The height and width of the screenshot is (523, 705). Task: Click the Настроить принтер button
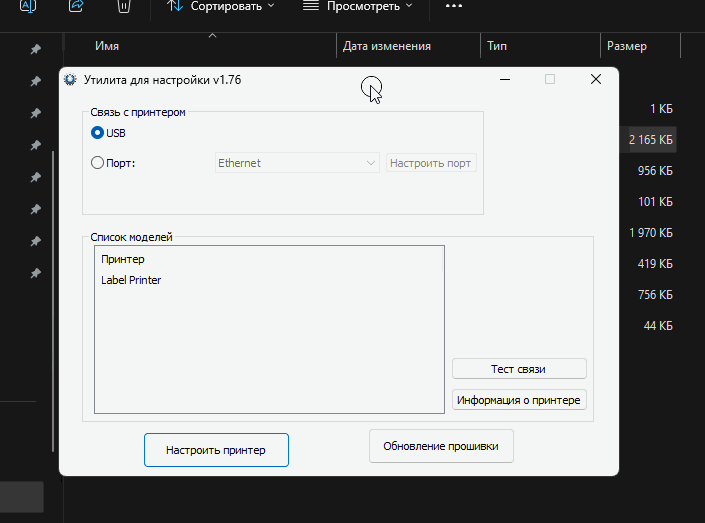216,450
